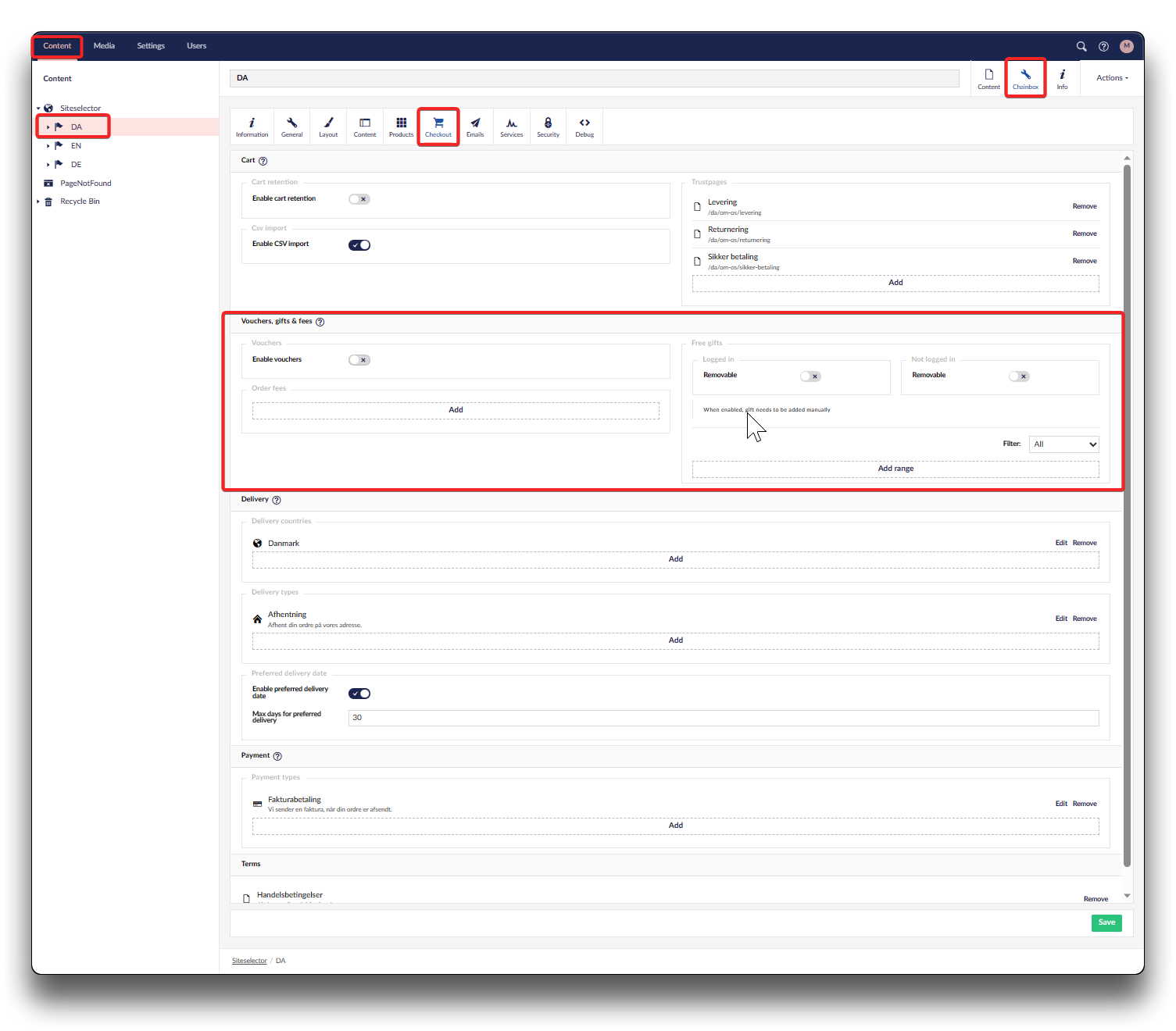Click the search magnifier icon
Screen dimensions: 1176x1031
click(x=1081, y=46)
